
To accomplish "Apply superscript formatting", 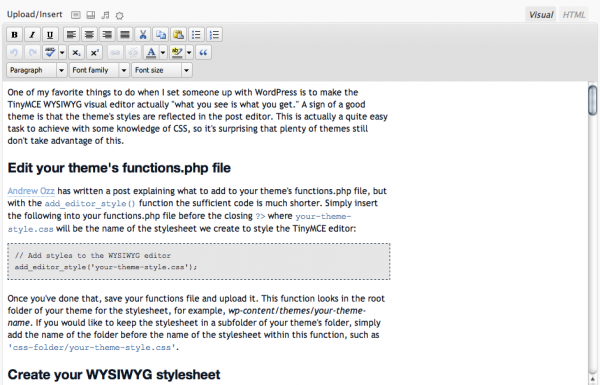I will 94,52.
